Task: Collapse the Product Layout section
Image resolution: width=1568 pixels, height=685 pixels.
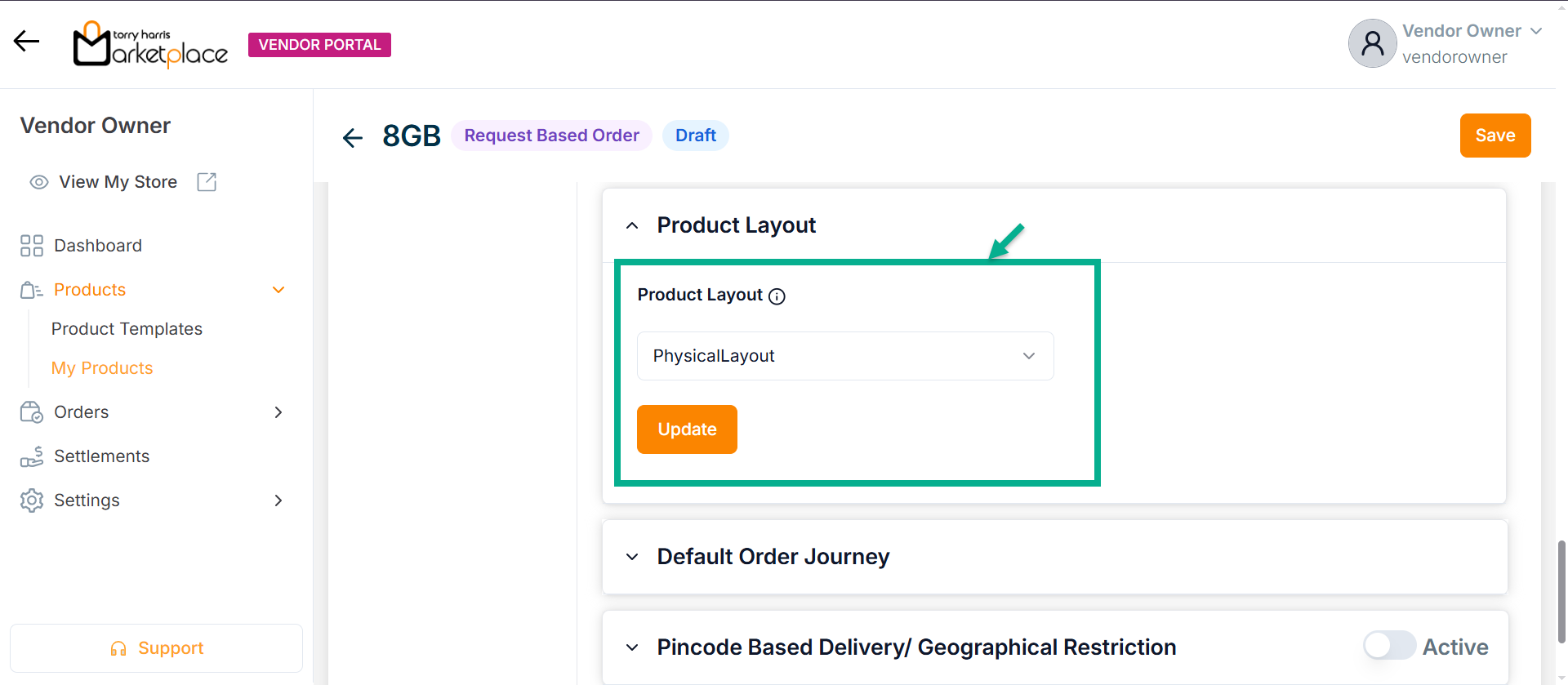Action: coord(632,226)
